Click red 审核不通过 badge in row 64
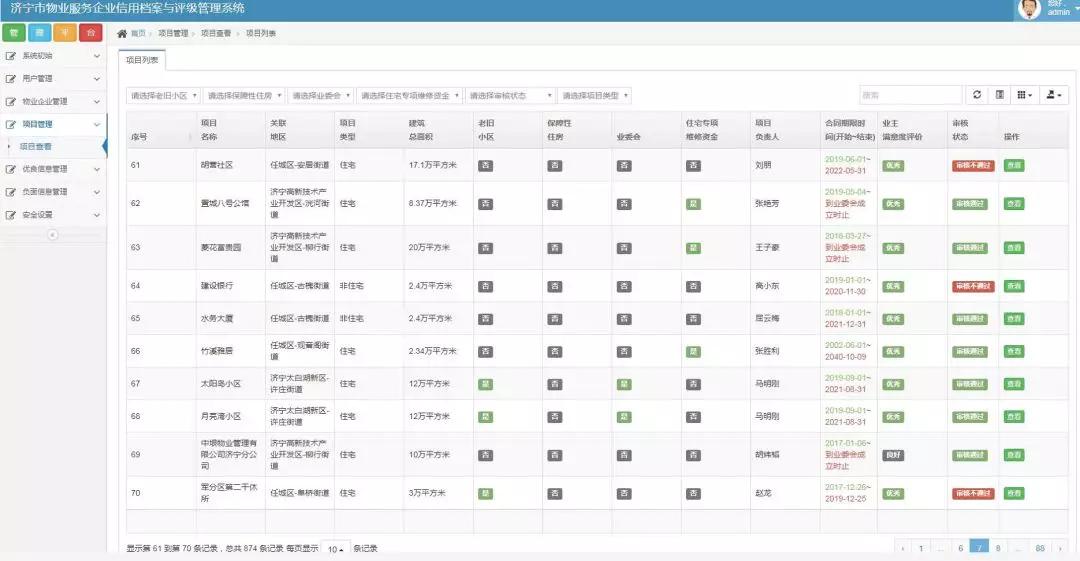 973,286
